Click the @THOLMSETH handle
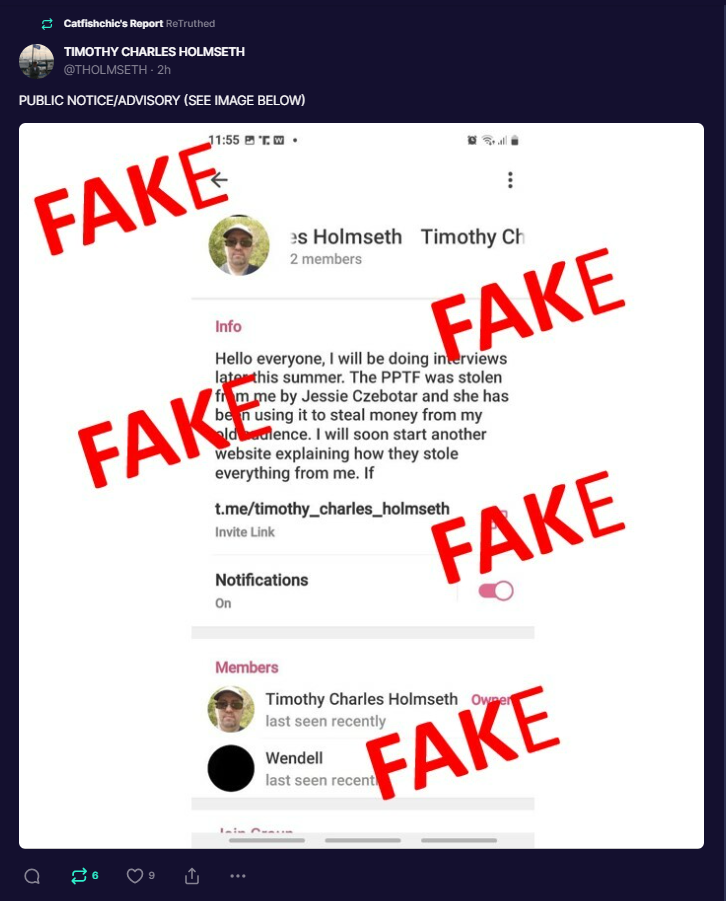Image resolution: width=726 pixels, height=901 pixels. [x=105, y=70]
